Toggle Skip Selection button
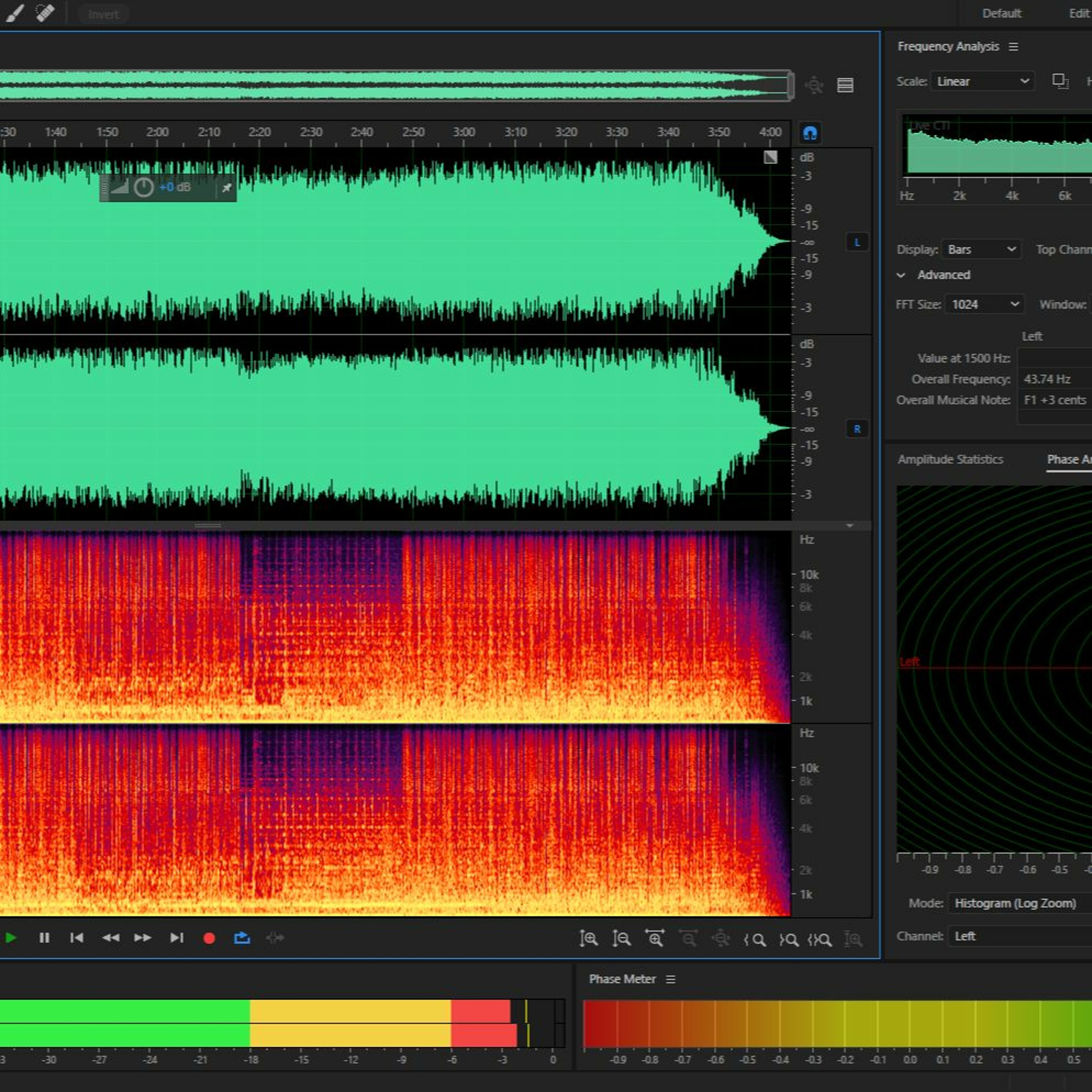1092x1092 pixels. click(x=275, y=938)
